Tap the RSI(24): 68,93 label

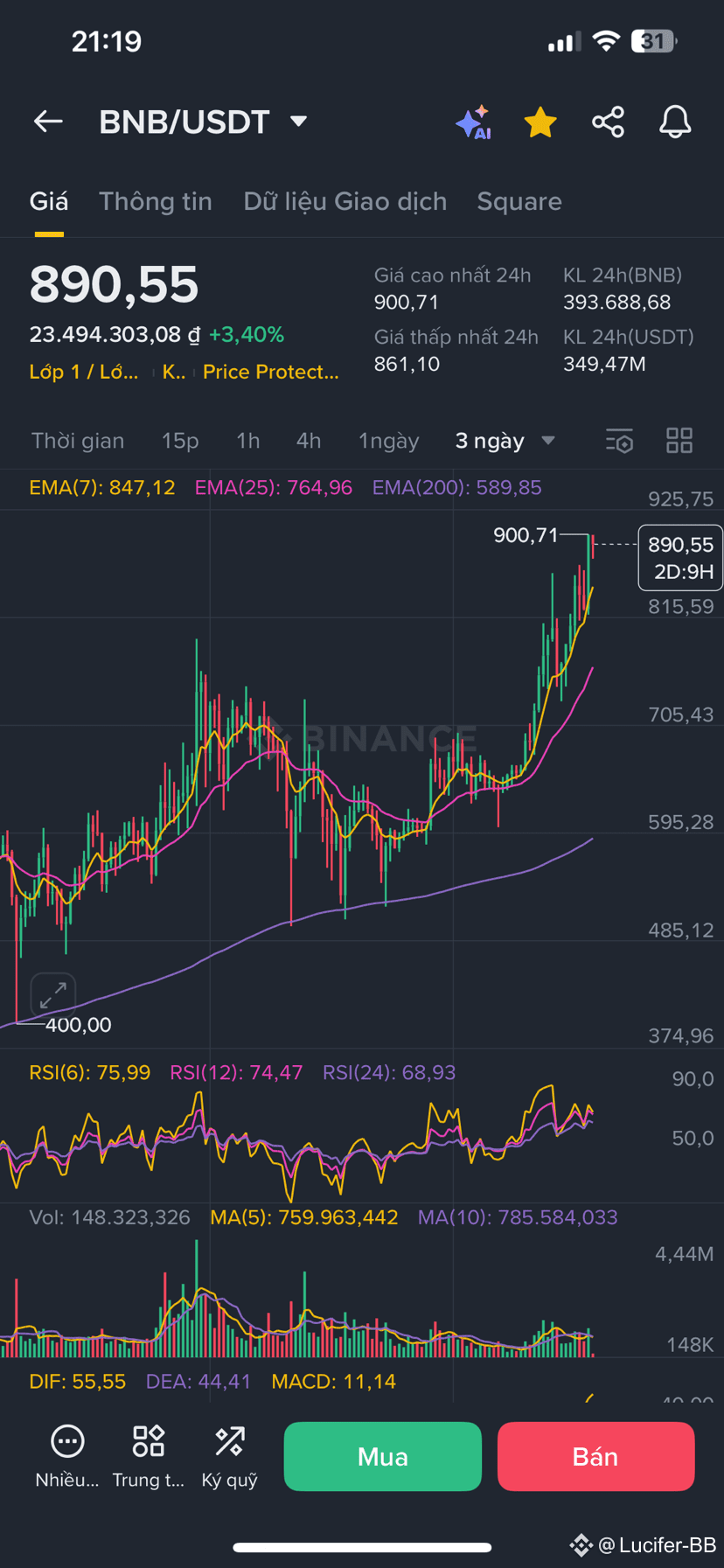[389, 1073]
